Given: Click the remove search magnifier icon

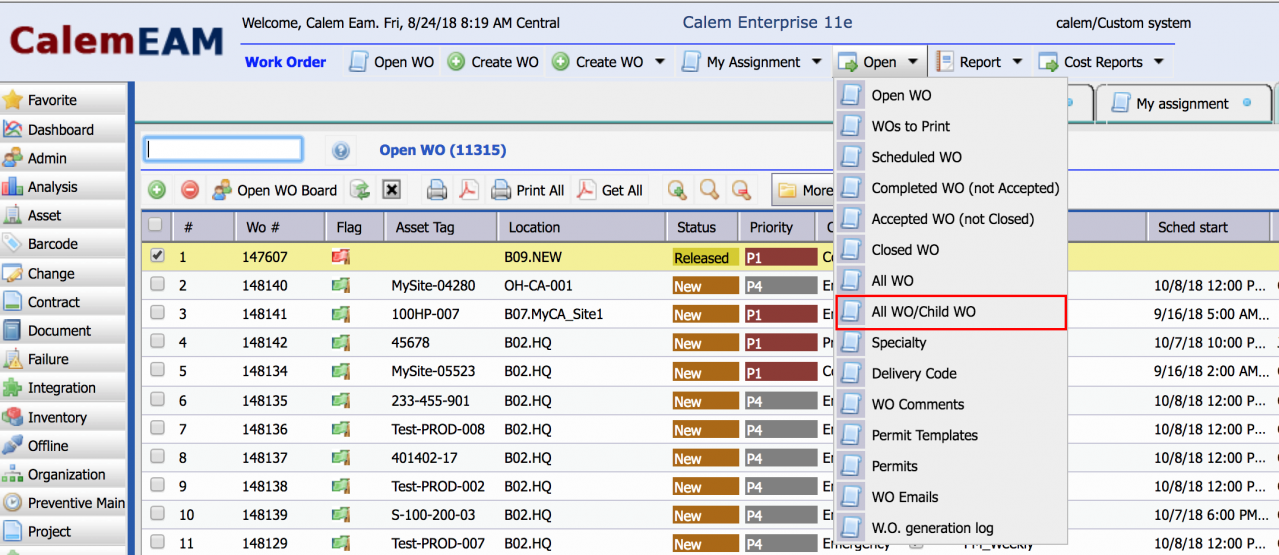Looking at the screenshot, I should [741, 190].
